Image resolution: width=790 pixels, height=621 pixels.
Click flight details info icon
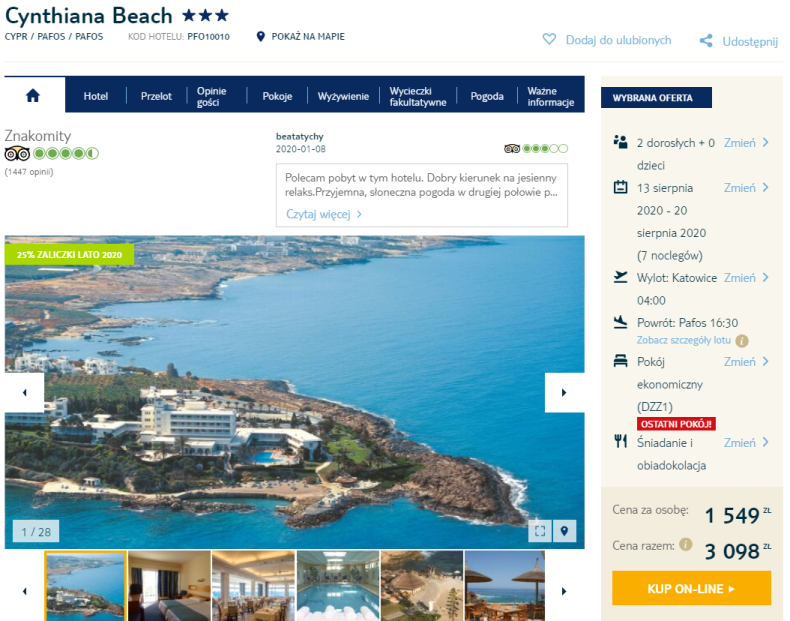tap(742, 341)
